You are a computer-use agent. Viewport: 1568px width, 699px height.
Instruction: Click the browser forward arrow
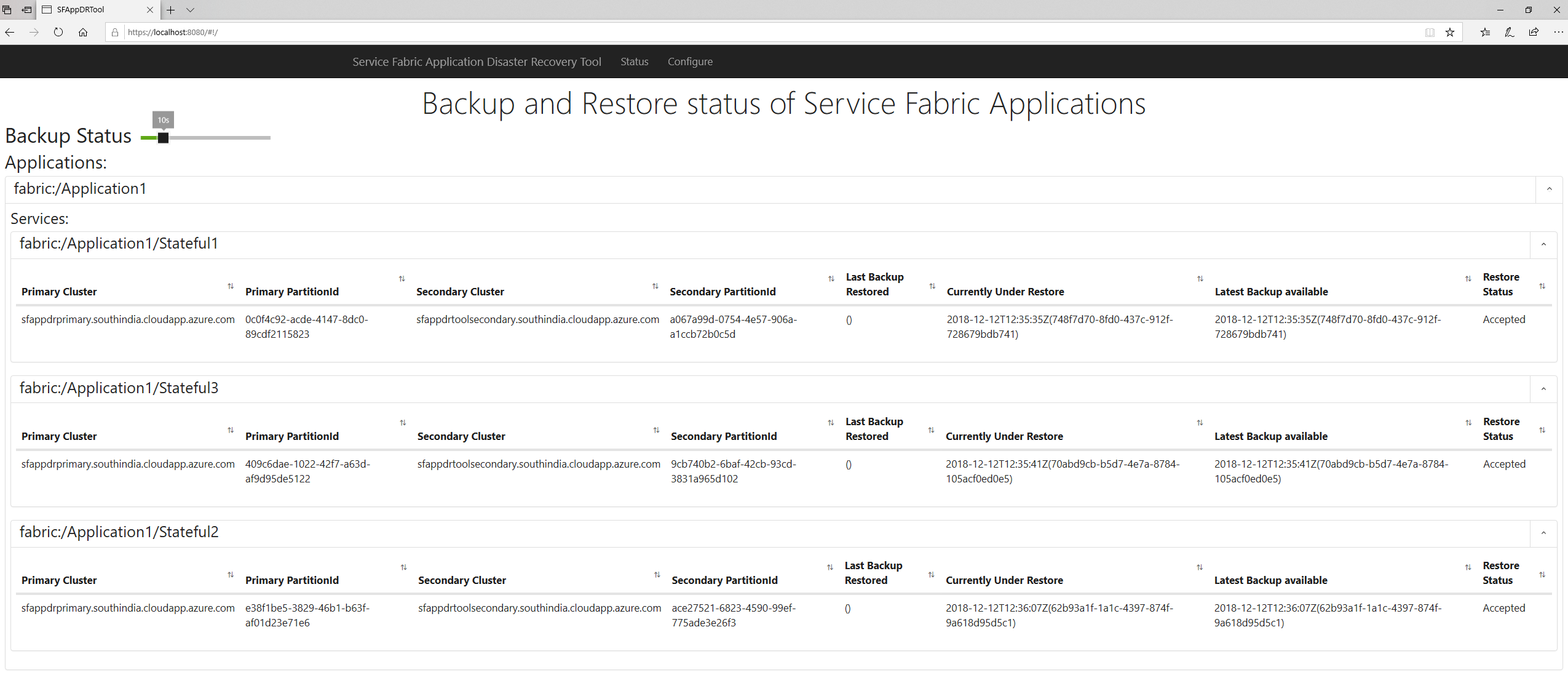(34, 32)
